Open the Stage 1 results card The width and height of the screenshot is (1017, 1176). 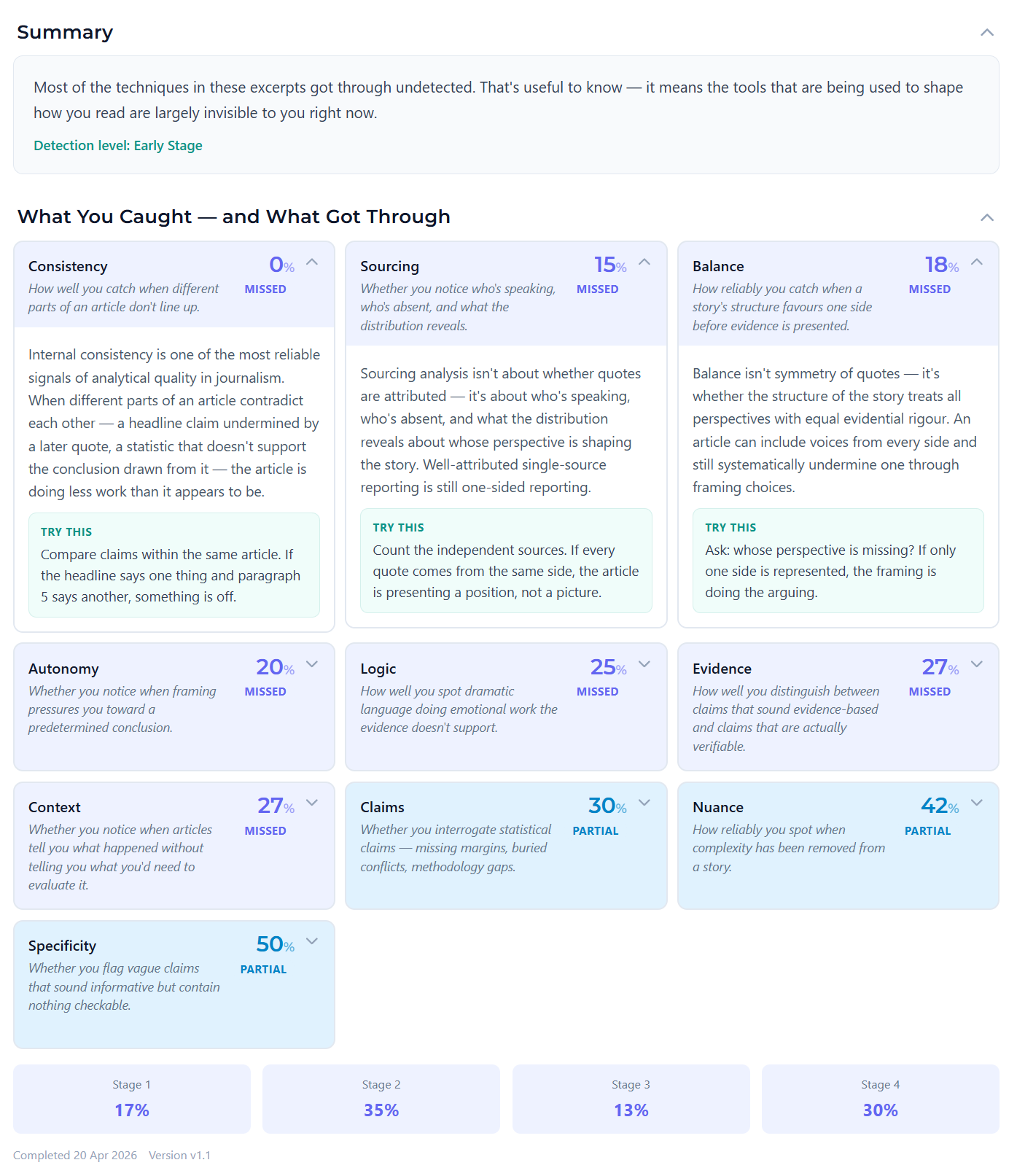click(x=131, y=1099)
